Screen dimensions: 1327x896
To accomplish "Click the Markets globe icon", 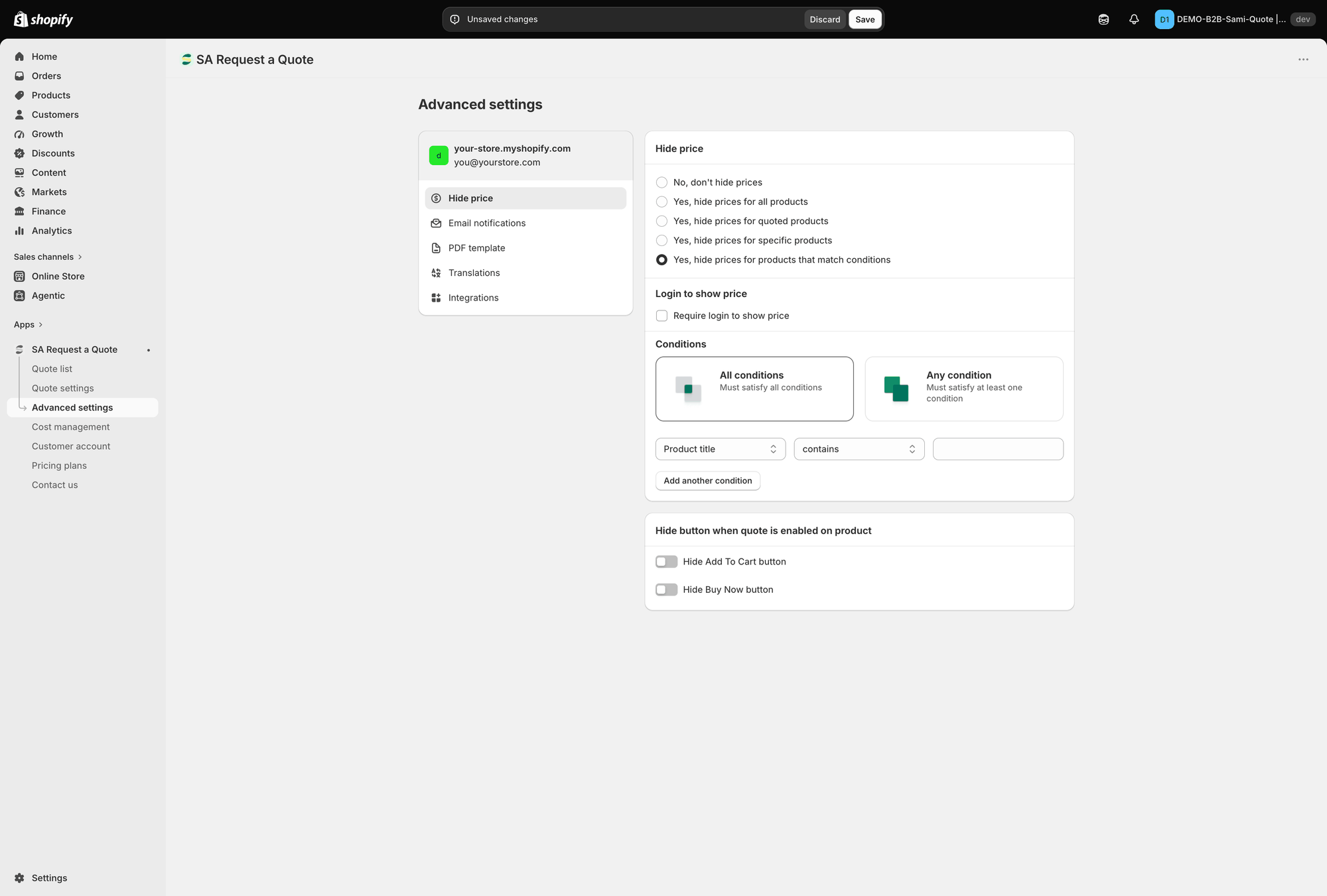I will point(19,192).
